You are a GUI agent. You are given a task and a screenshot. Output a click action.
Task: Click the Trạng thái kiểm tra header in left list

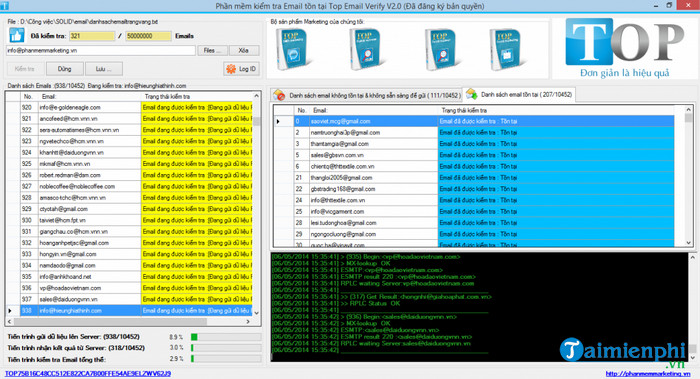click(x=197, y=96)
